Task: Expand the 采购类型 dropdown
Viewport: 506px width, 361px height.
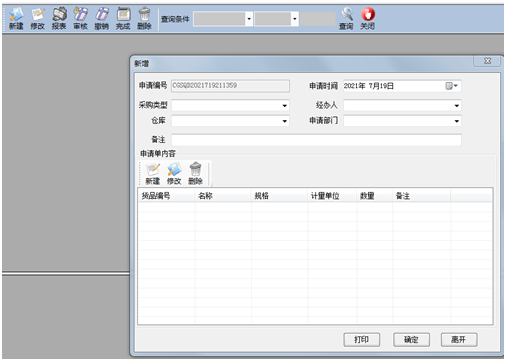Action: 284,106
